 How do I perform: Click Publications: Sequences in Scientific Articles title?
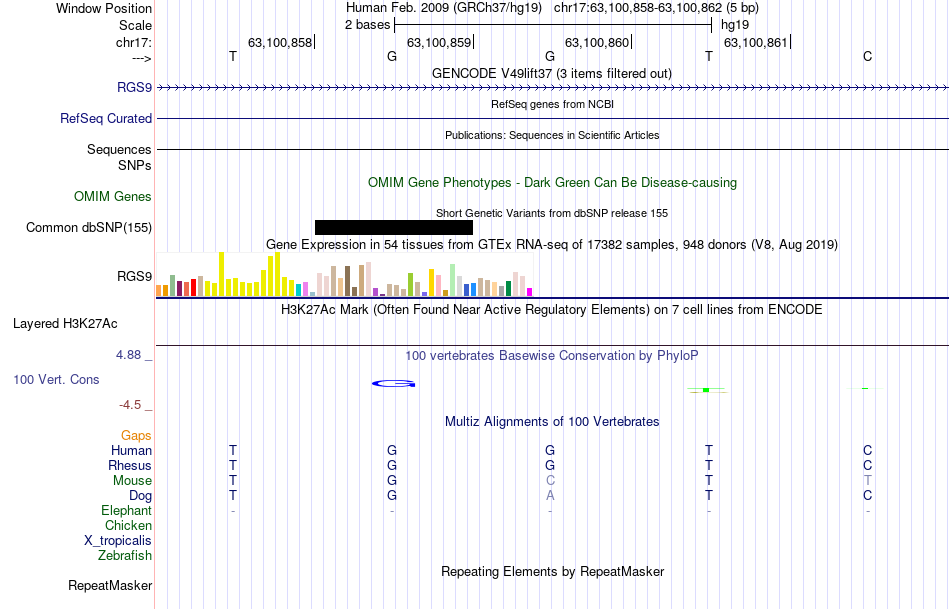pos(552,135)
